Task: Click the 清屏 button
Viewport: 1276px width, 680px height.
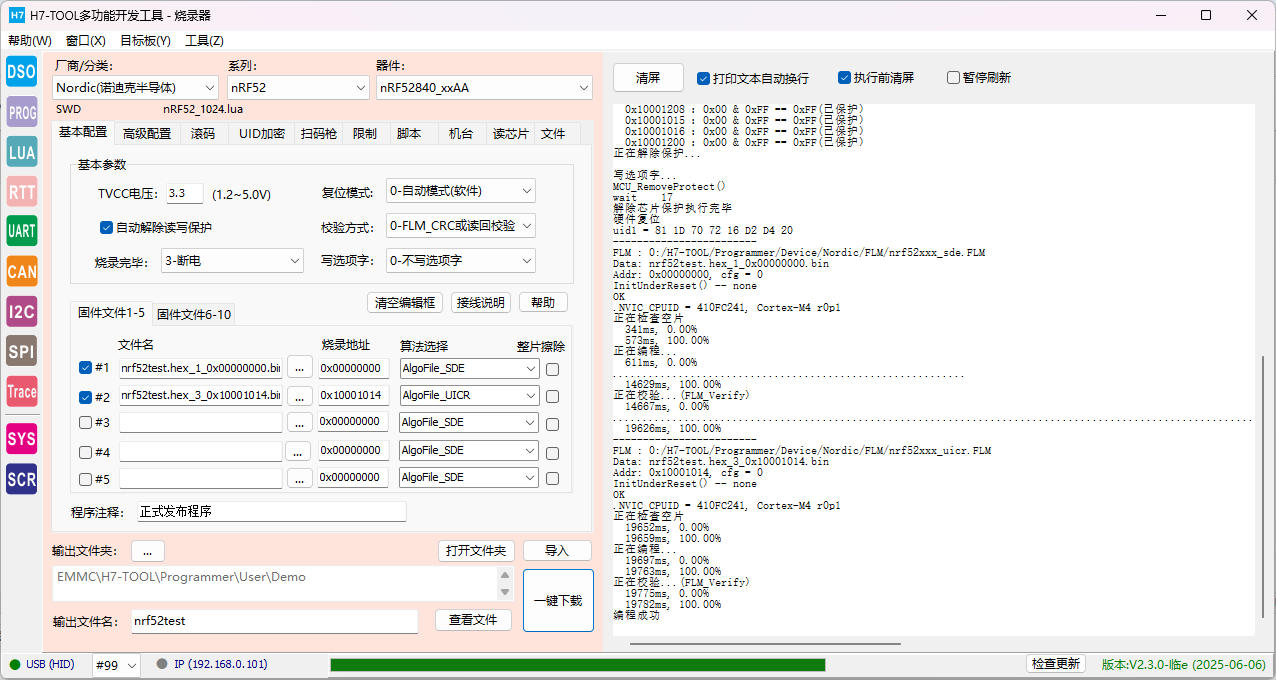Action: pyautogui.click(x=648, y=78)
